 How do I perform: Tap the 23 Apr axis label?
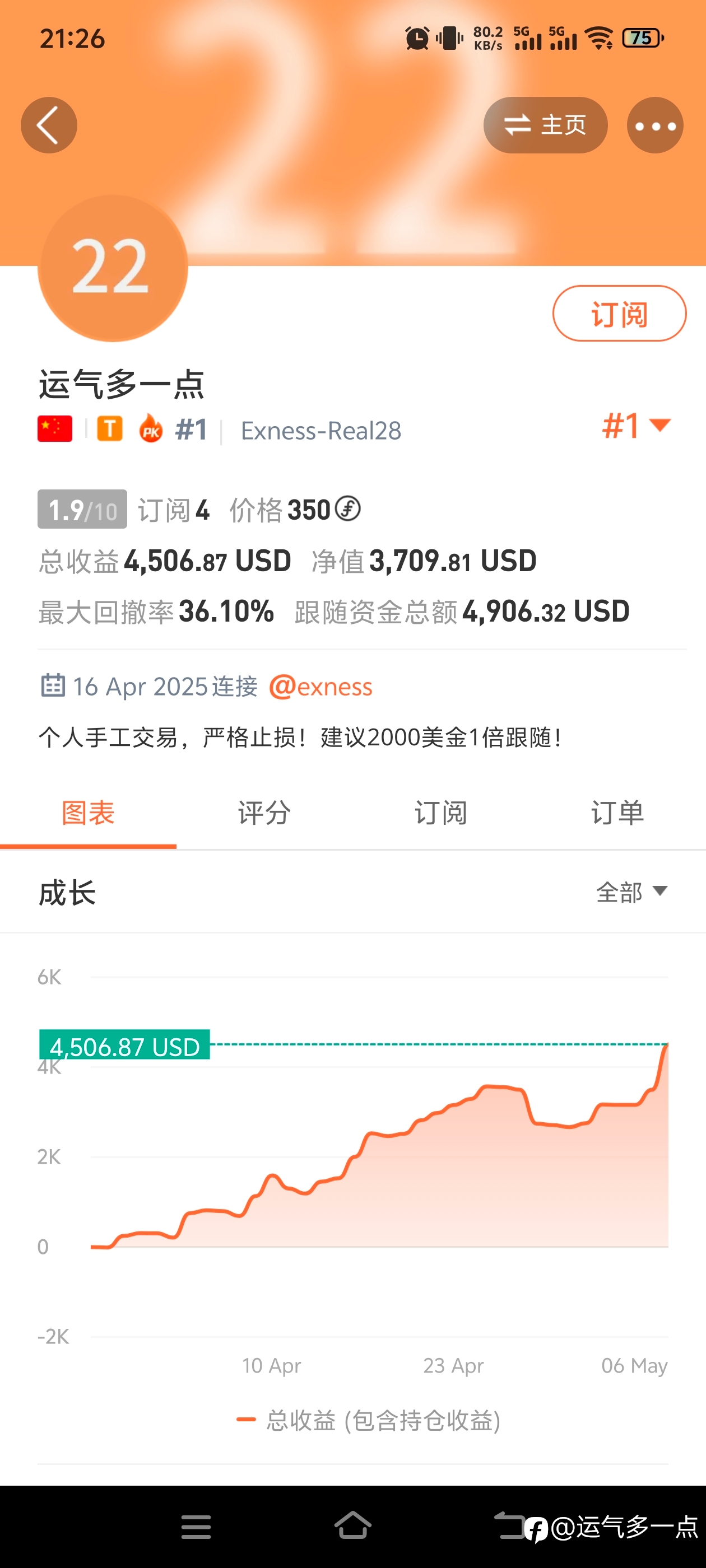coord(453,1365)
